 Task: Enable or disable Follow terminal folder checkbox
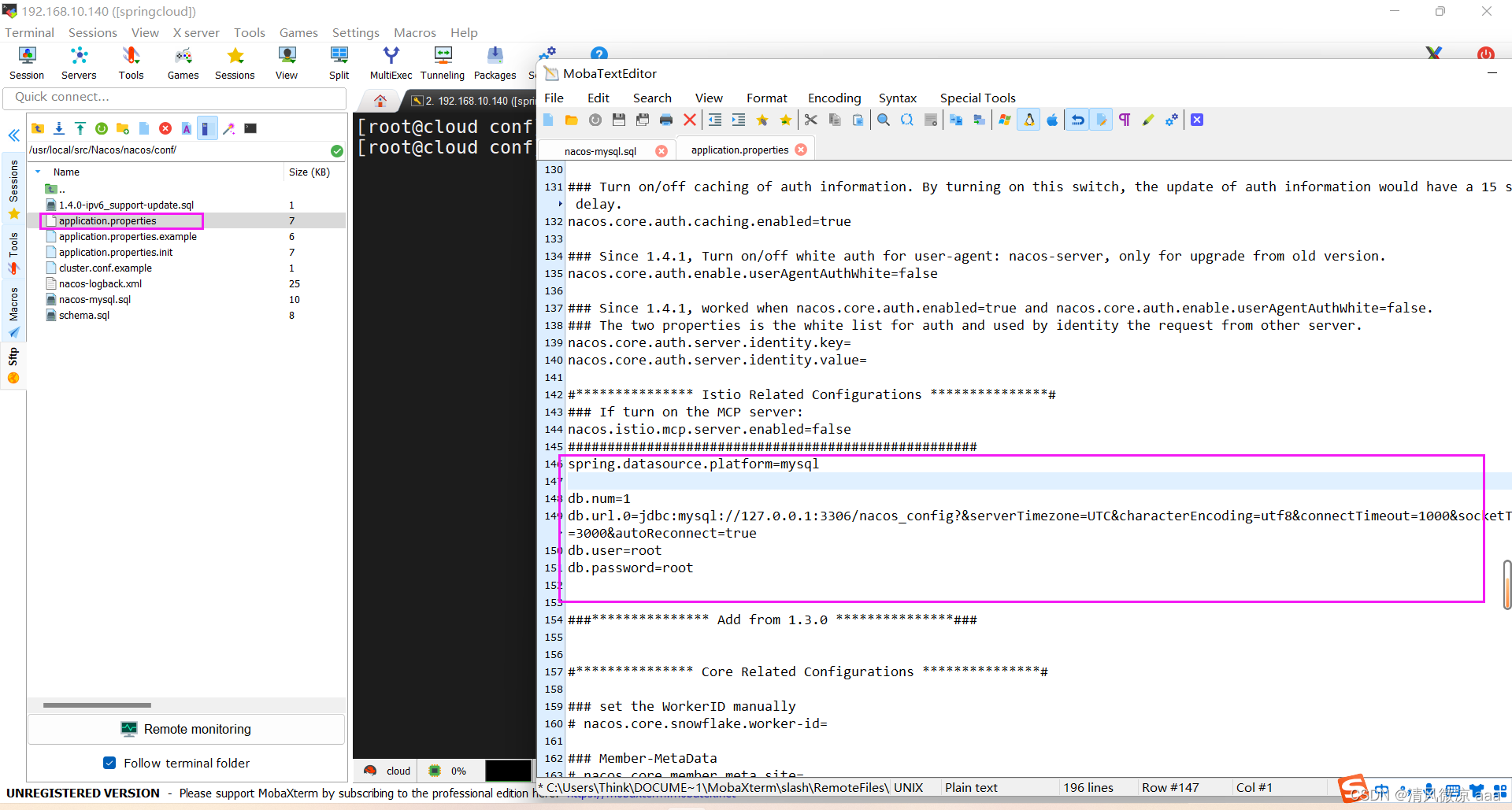pos(110,763)
